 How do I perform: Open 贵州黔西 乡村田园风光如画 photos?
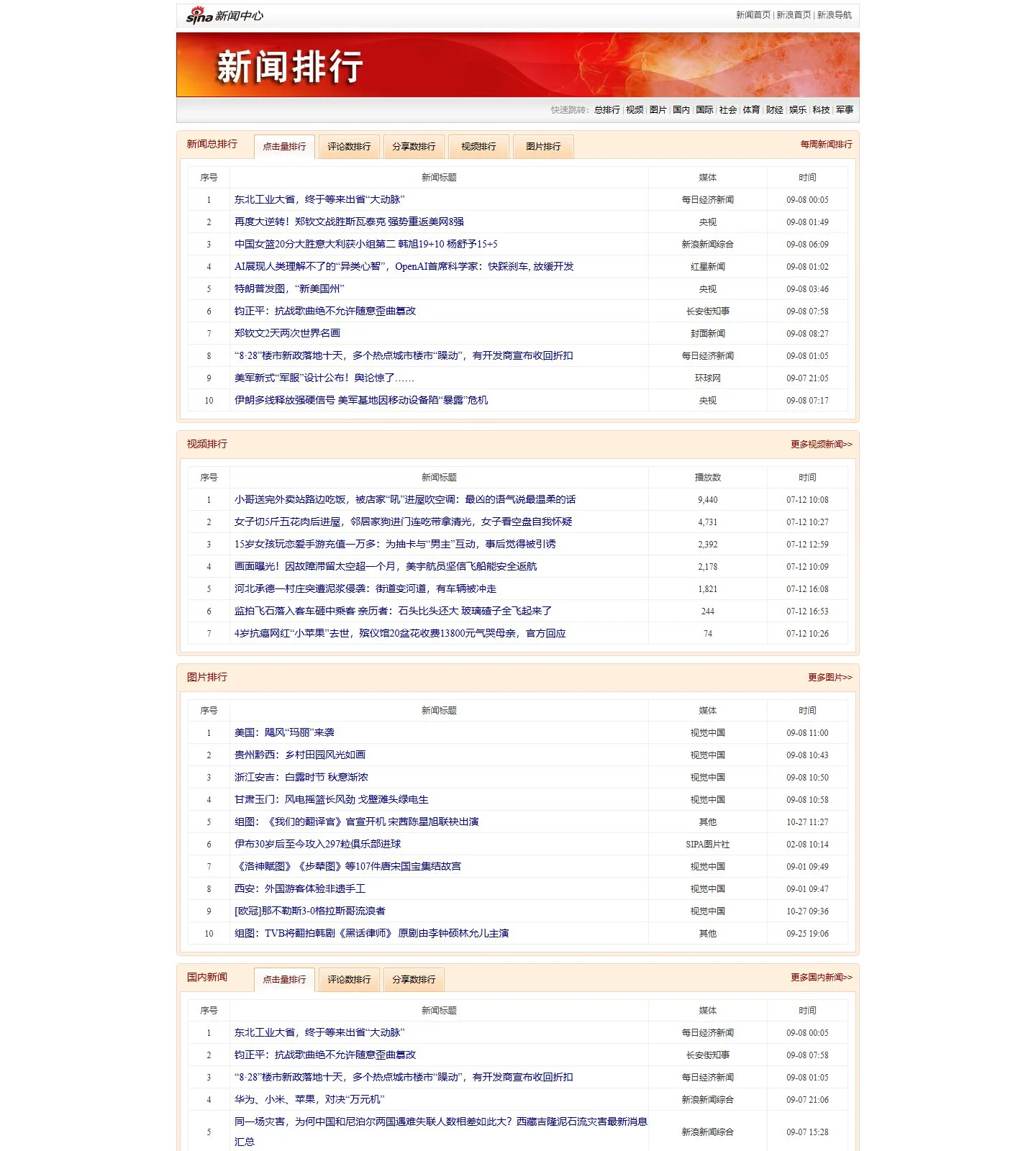[300, 755]
